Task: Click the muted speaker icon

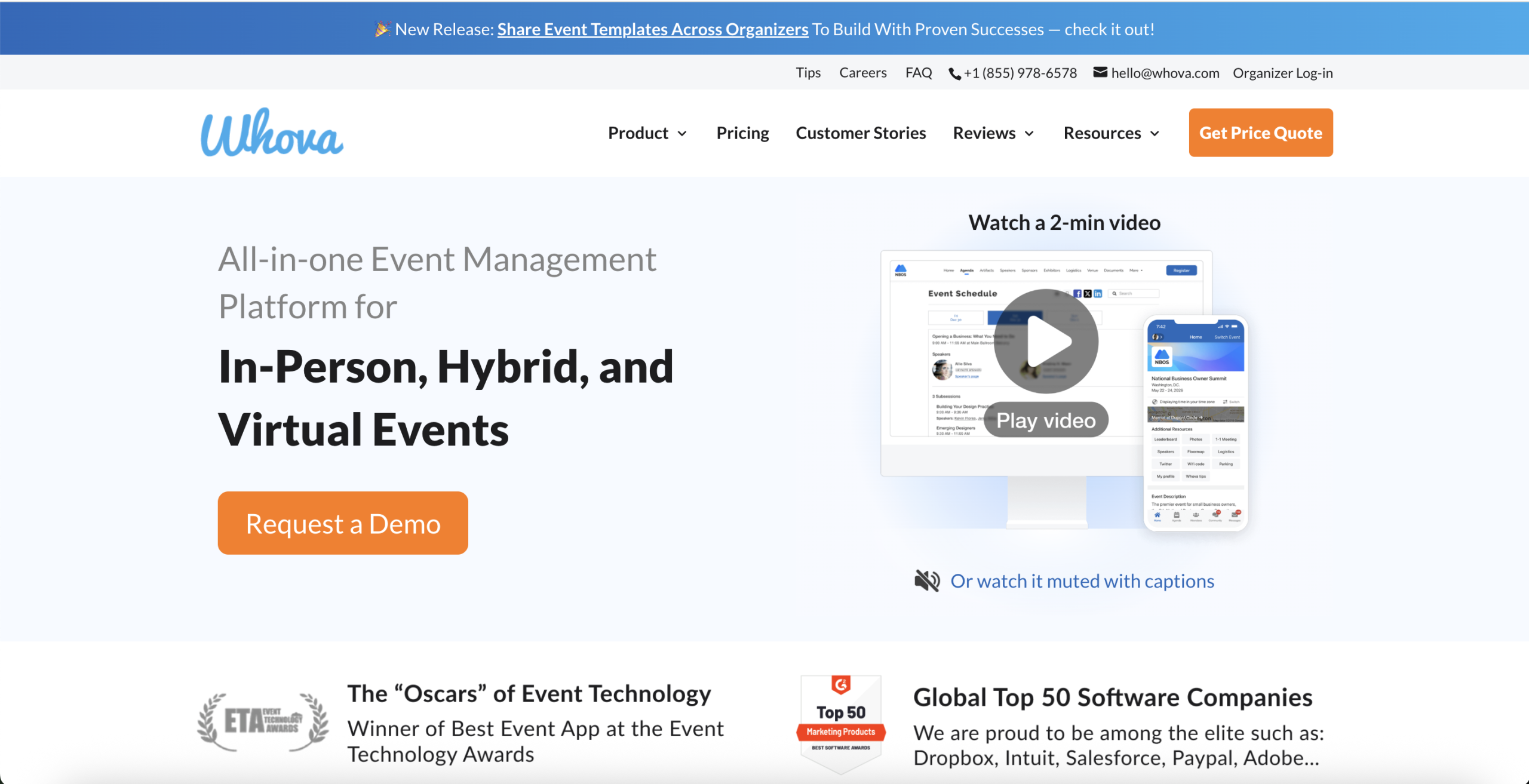Action: [927, 580]
